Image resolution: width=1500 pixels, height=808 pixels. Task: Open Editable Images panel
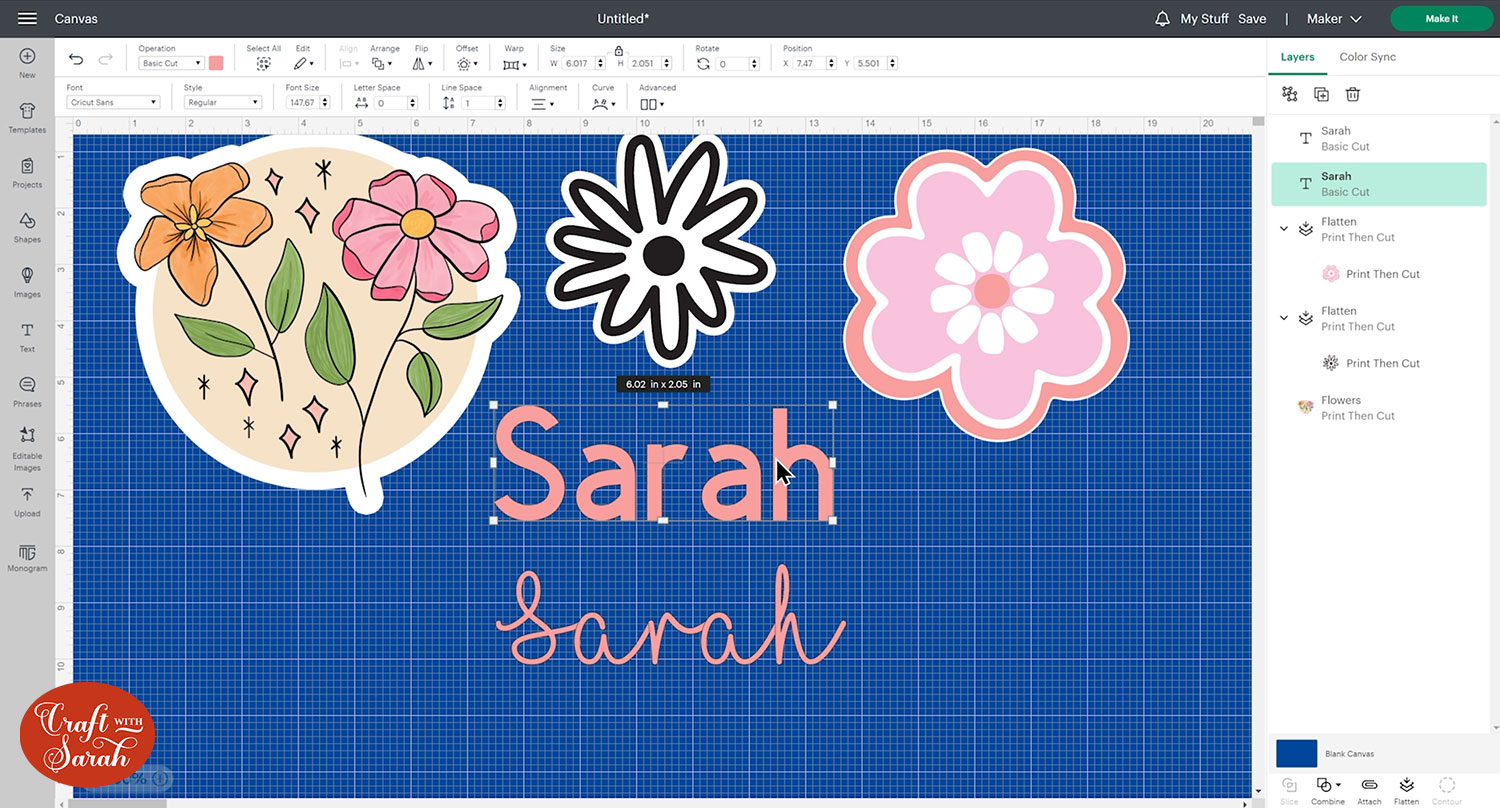(27, 448)
